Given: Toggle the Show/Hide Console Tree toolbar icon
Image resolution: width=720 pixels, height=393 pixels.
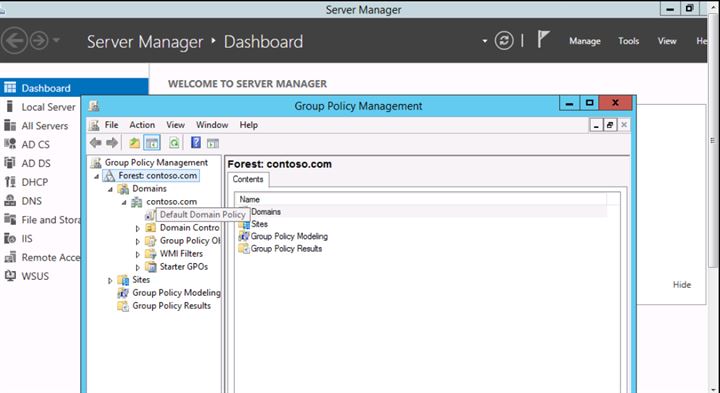Looking at the screenshot, I should coord(152,143).
